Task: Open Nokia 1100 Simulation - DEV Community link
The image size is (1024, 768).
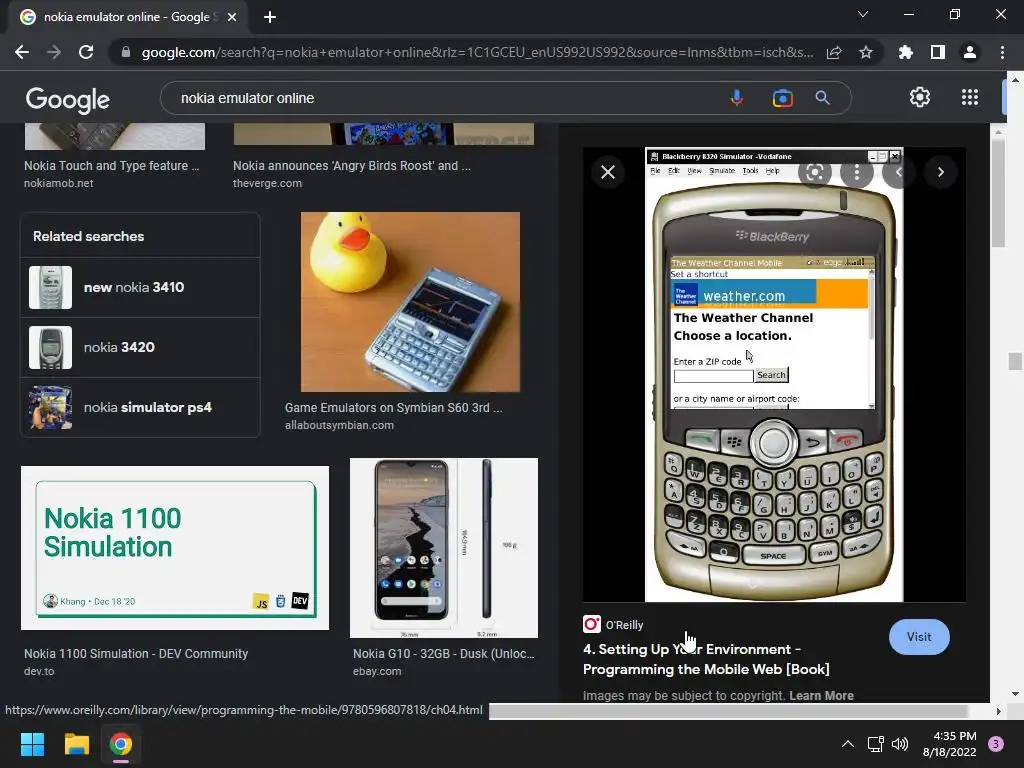Action: 136,654
